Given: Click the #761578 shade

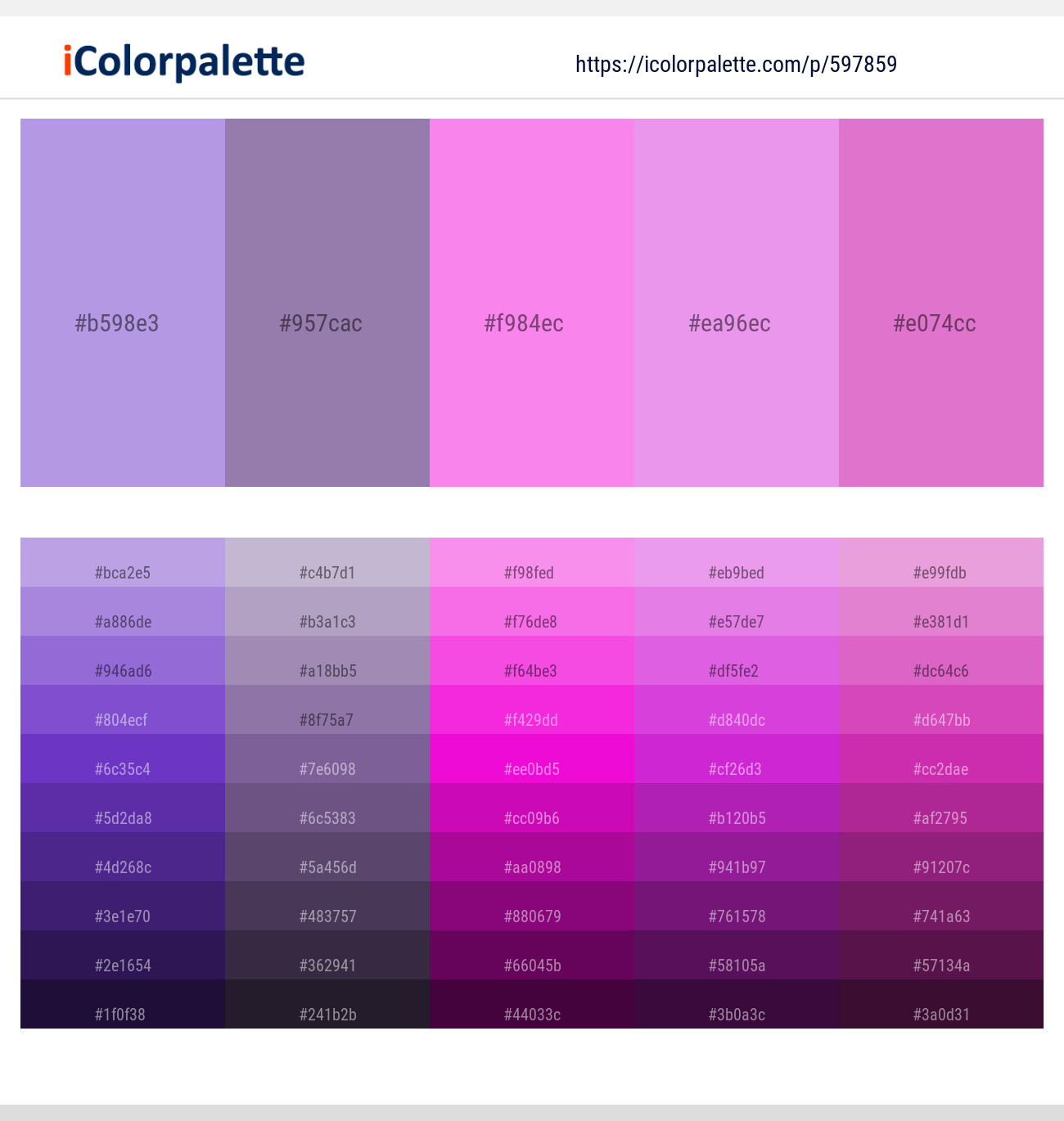Looking at the screenshot, I should (x=737, y=906).
